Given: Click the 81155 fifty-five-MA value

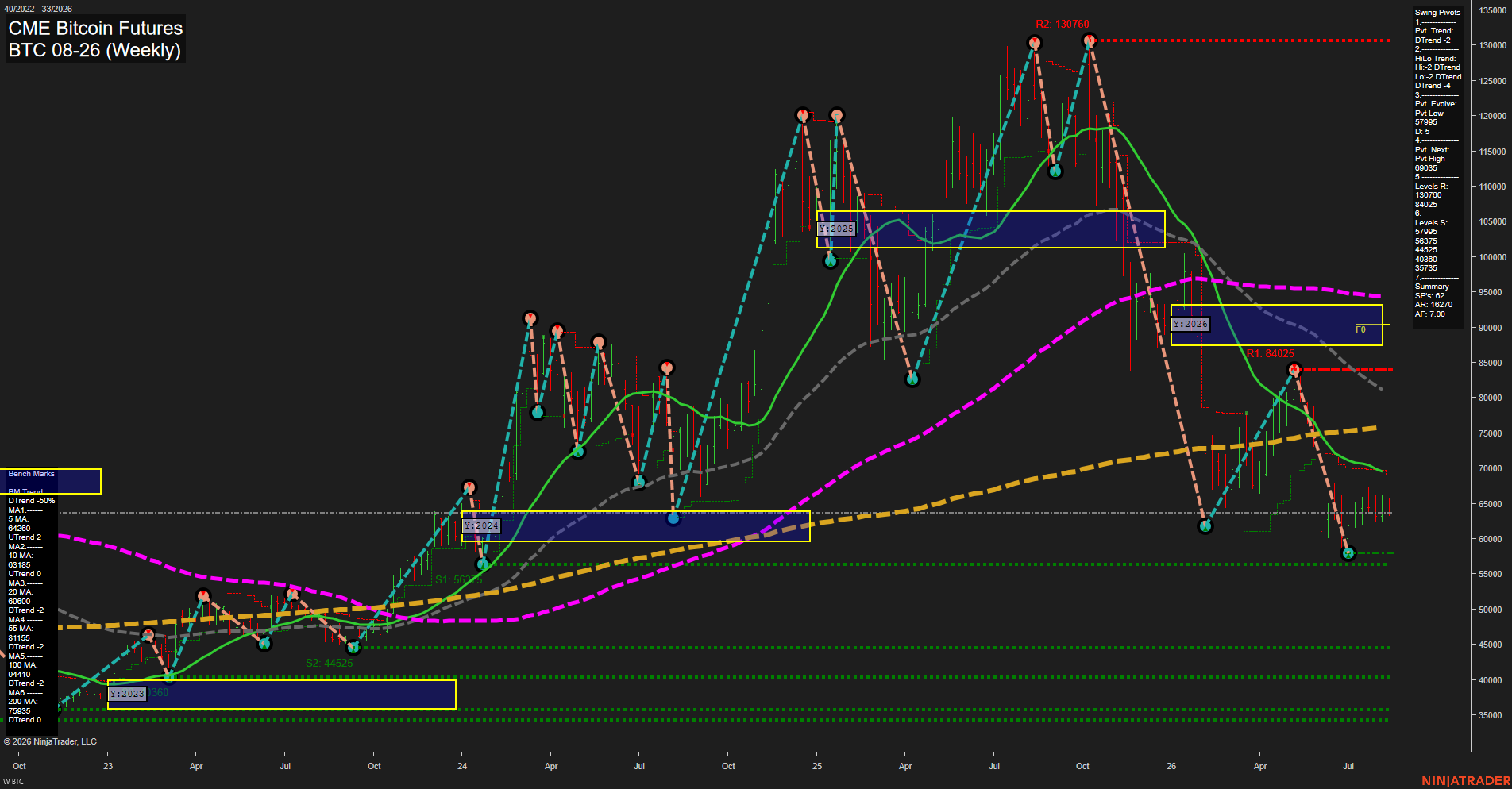Looking at the screenshot, I should click(19, 638).
